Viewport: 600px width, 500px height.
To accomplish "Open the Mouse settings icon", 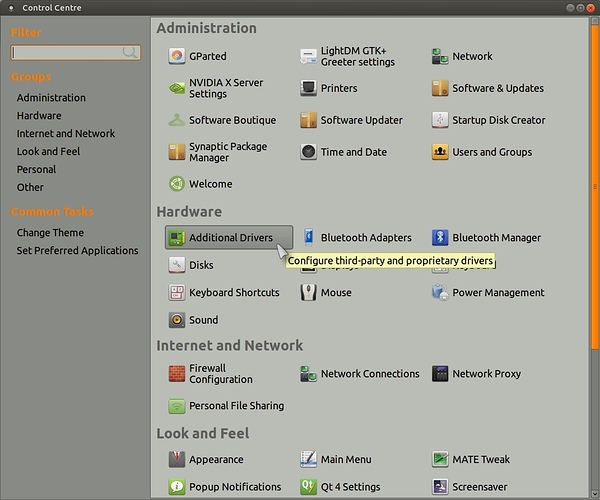I will [x=308, y=293].
